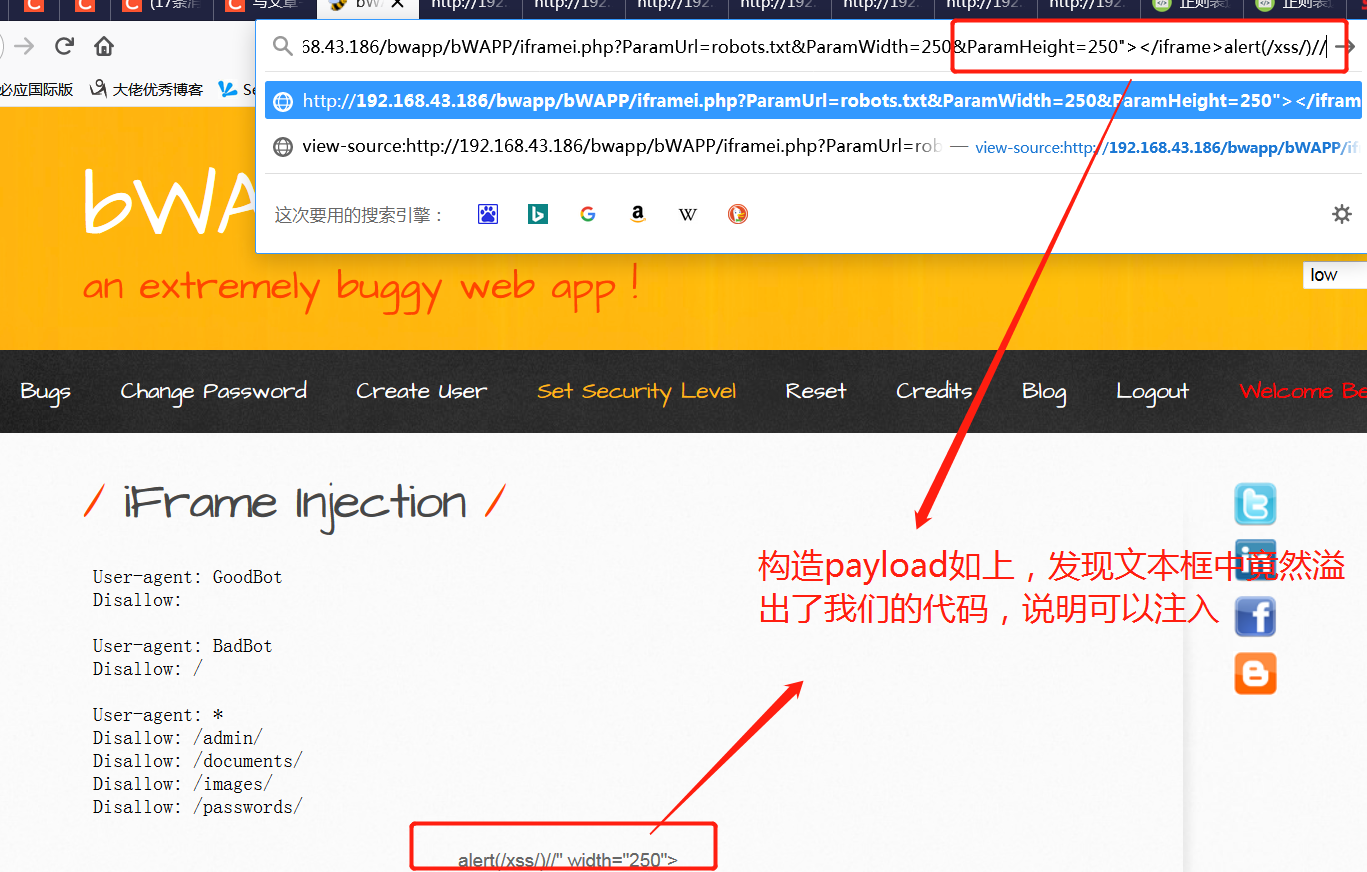Click the Logout menu item
Image resolution: width=1367 pixels, height=872 pixels.
point(1152,391)
